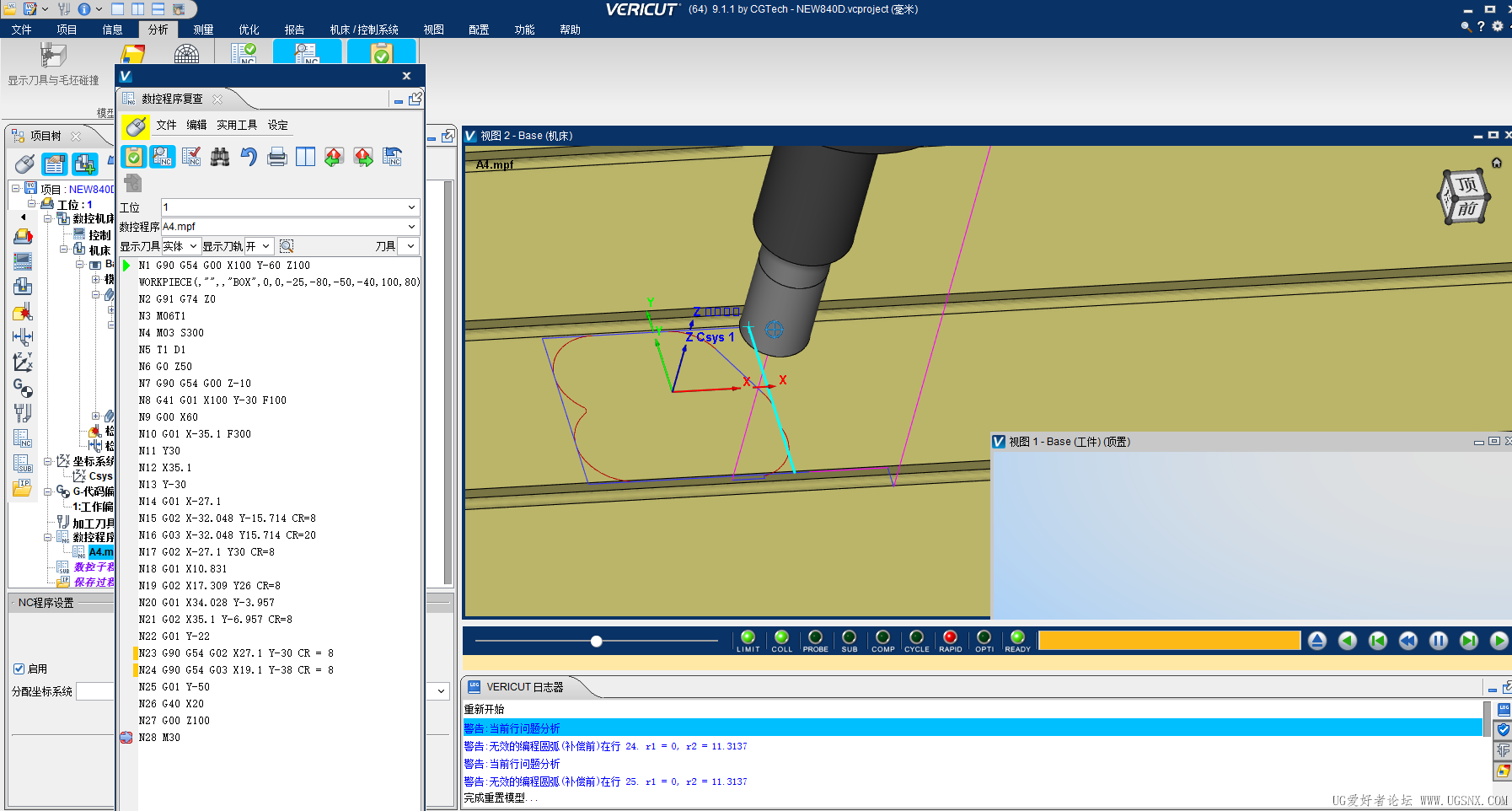This screenshot has height=811, width=1512.
Task: Click the view orientation cube in 视图 2
Action: point(1465,196)
